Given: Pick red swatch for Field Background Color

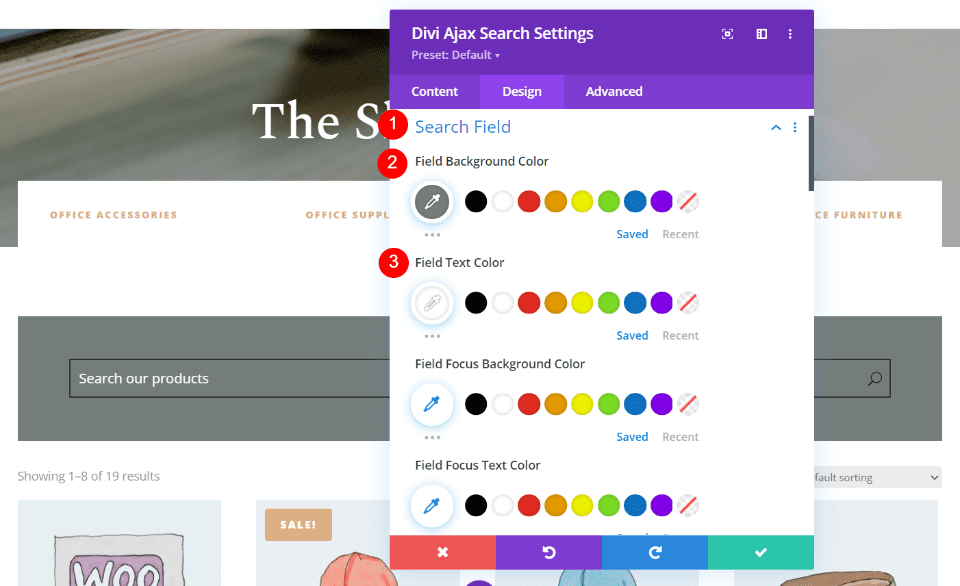Looking at the screenshot, I should click(x=529, y=202).
